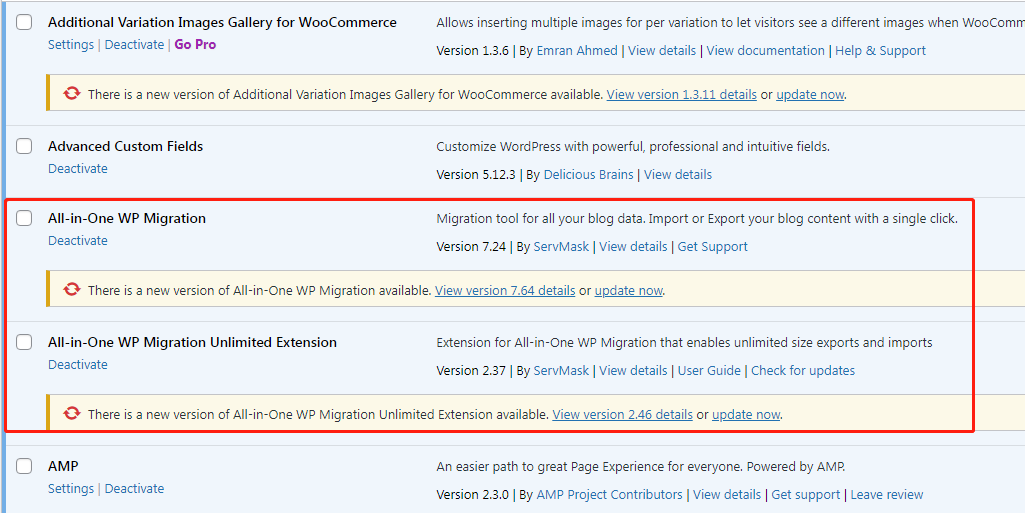
Task: Check the Additional Variation Images Gallery checkbox
Action: point(24,22)
